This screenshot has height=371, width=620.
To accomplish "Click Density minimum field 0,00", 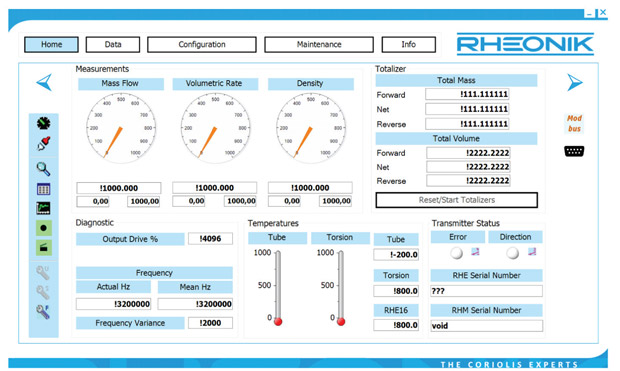I will click(285, 201).
